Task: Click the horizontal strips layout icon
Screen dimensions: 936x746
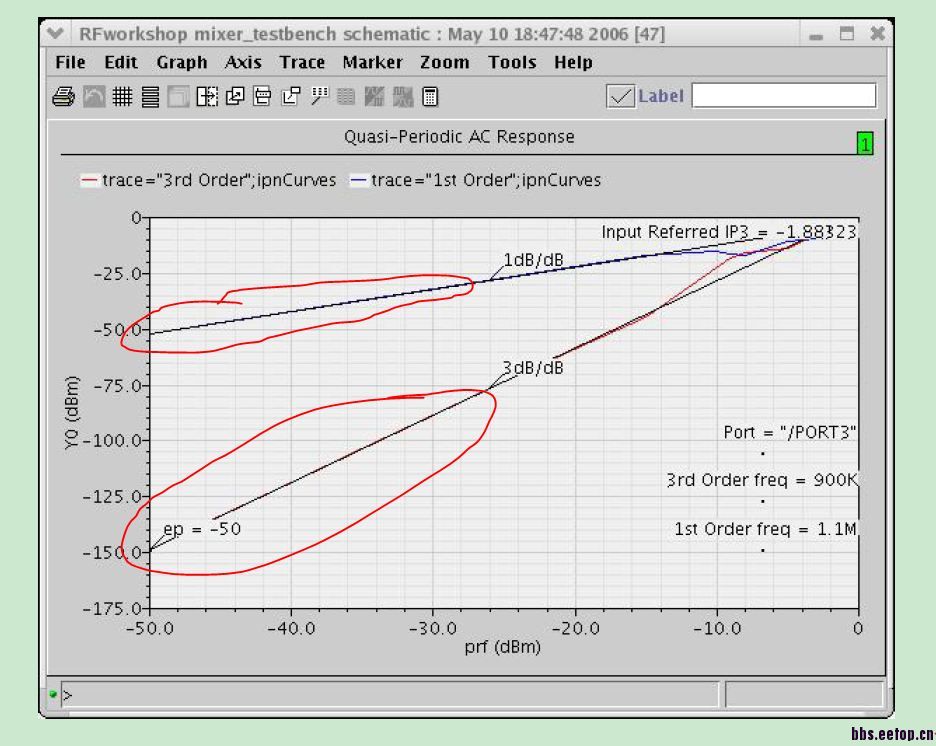Action: pos(150,97)
